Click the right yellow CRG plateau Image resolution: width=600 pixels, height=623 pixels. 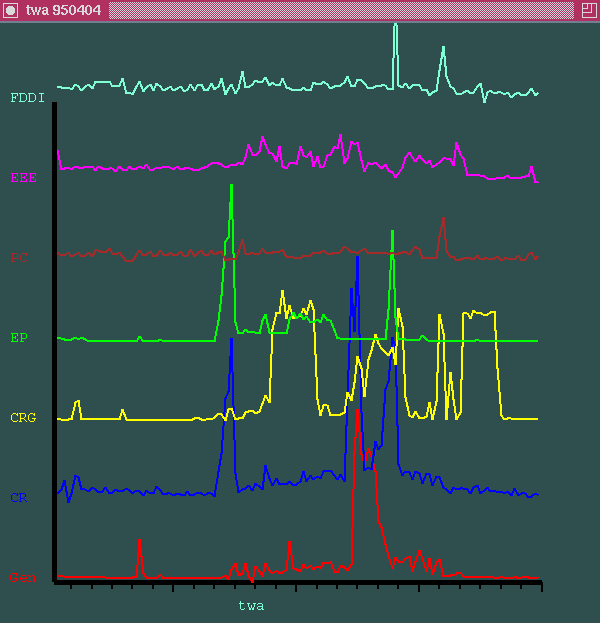479,314
